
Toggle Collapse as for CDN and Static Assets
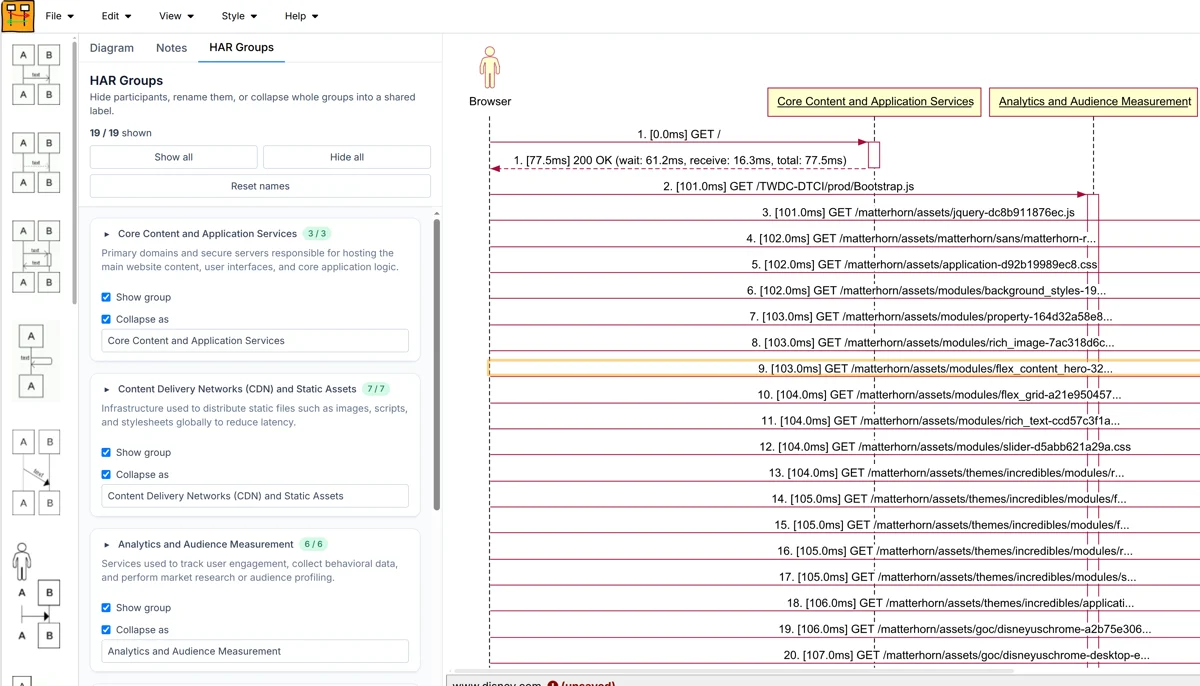click(105, 474)
